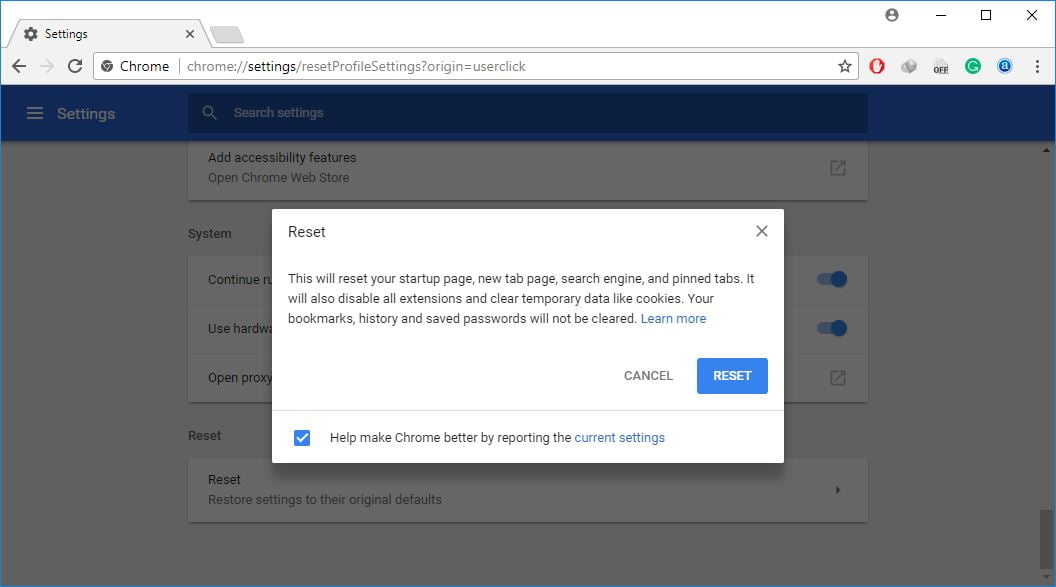Open the external link icon for proxy settings

coord(837,378)
